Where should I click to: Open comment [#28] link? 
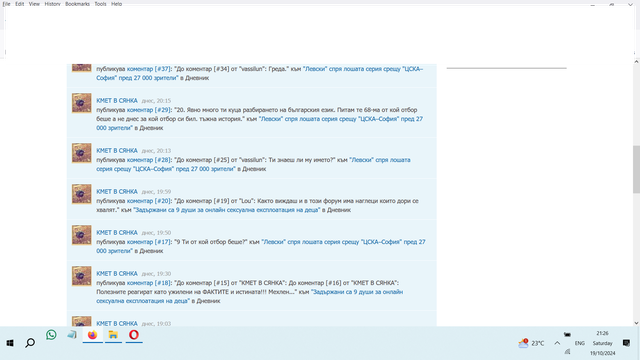(149, 160)
